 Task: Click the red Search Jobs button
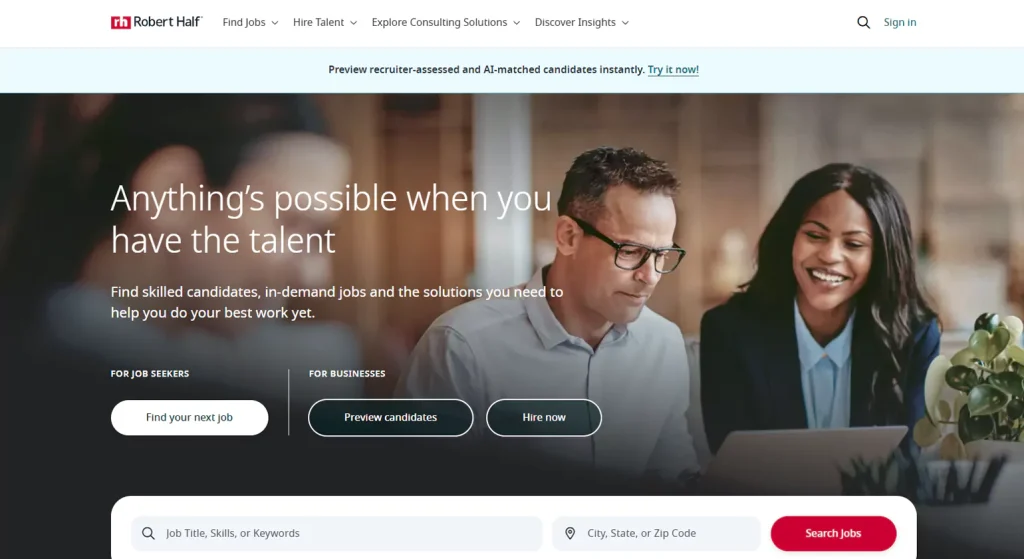pyautogui.click(x=833, y=534)
